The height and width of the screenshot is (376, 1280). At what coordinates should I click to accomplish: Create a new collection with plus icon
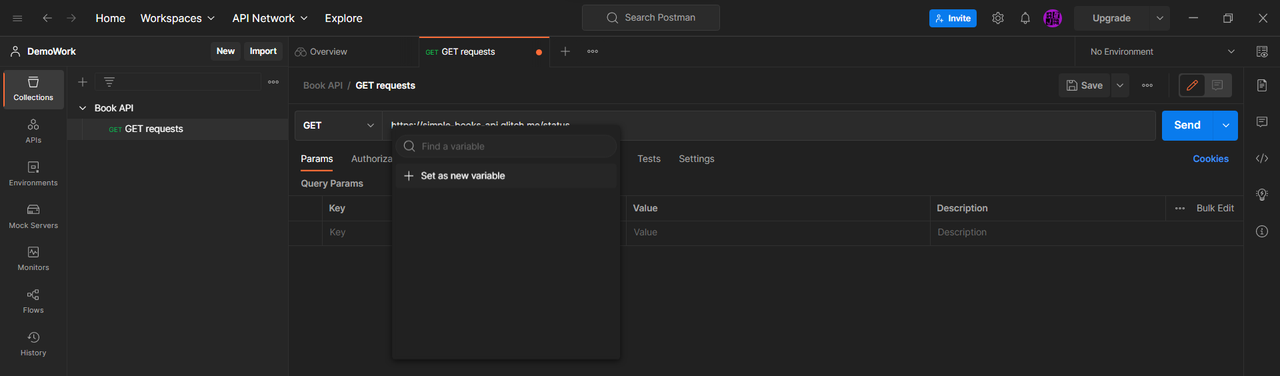pyautogui.click(x=82, y=82)
